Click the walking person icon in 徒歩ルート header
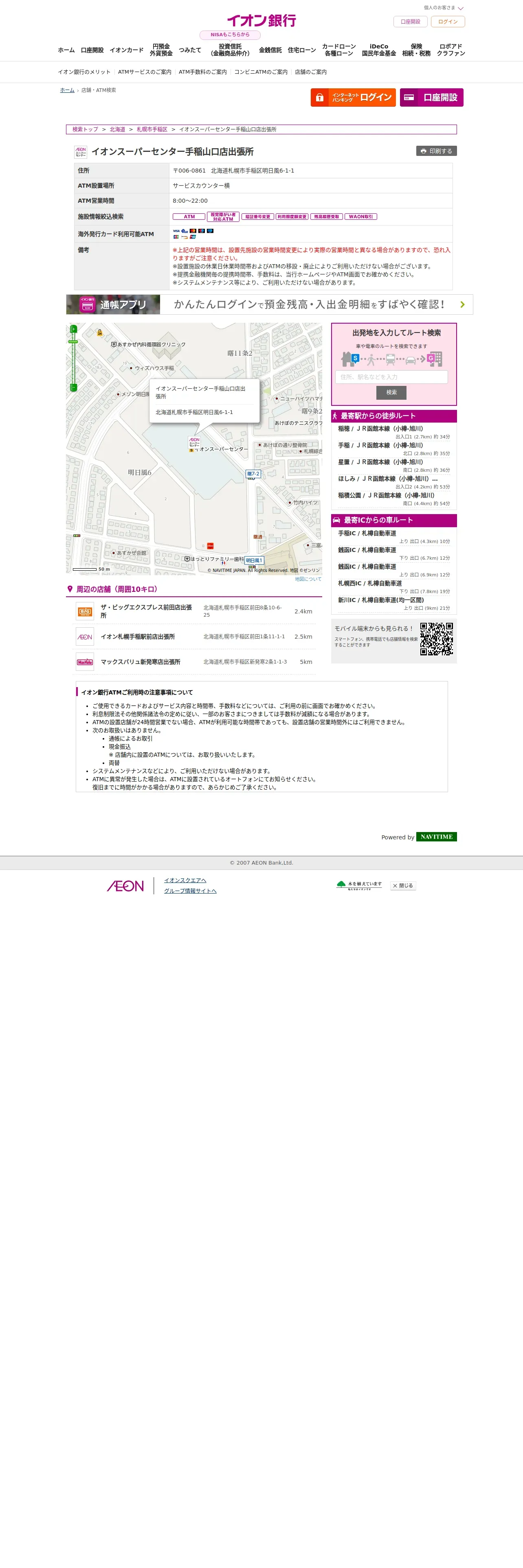The height and width of the screenshot is (1568, 523). coord(335,416)
